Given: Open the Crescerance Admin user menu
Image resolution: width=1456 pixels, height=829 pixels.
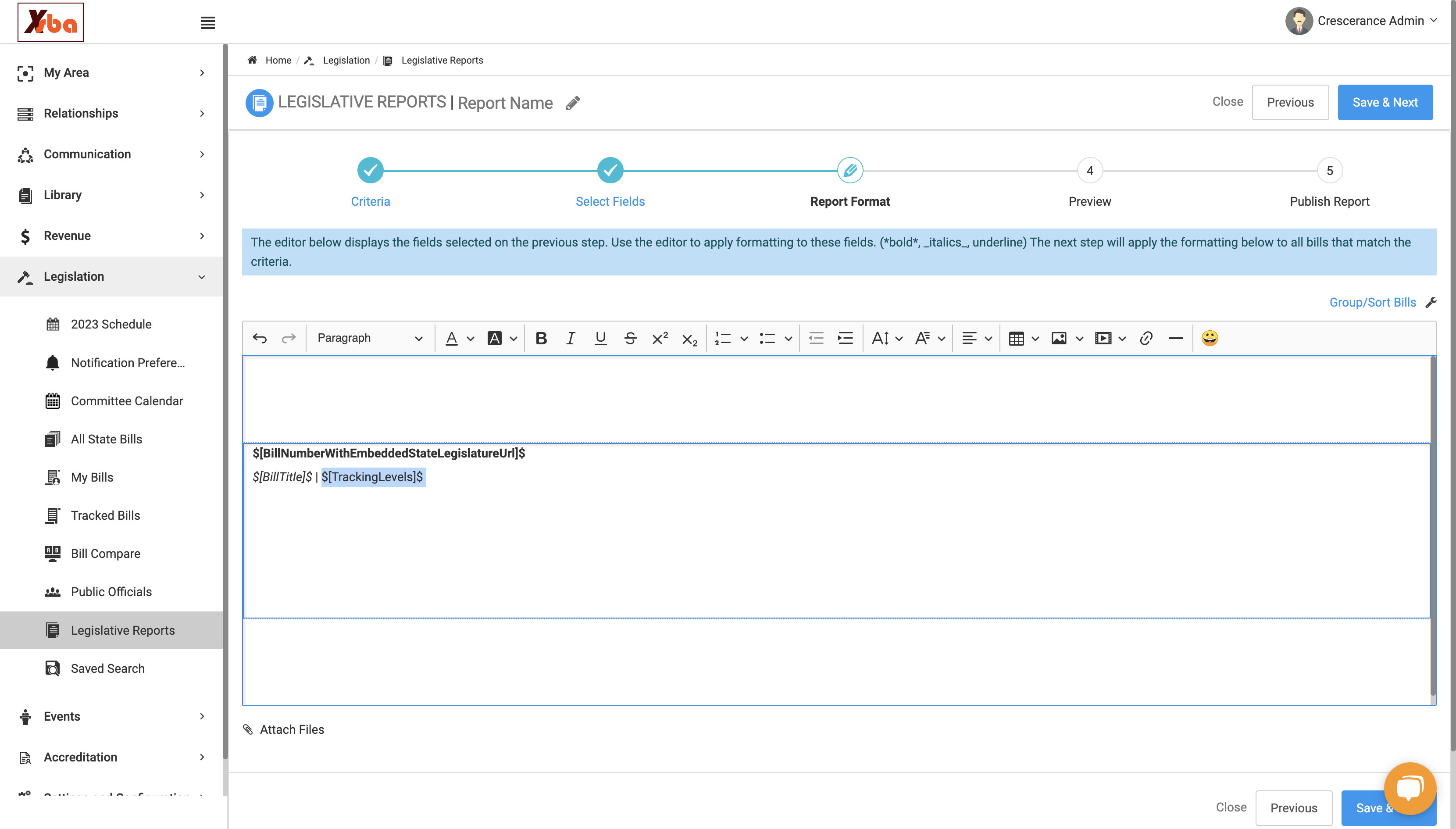Looking at the screenshot, I should (1363, 21).
